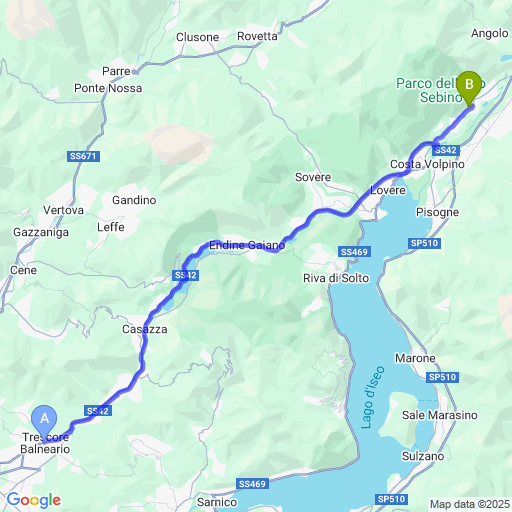Click the Google logo
The image size is (512, 512).
pyautogui.click(x=34, y=500)
